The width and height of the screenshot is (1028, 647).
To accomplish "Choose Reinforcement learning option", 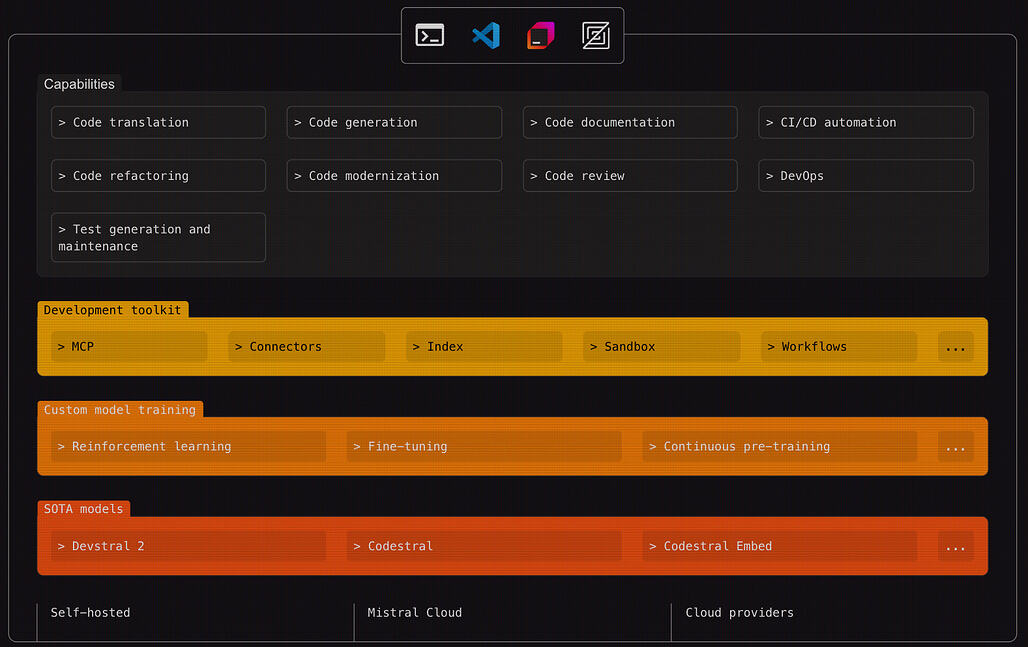I will pos(188,446).
